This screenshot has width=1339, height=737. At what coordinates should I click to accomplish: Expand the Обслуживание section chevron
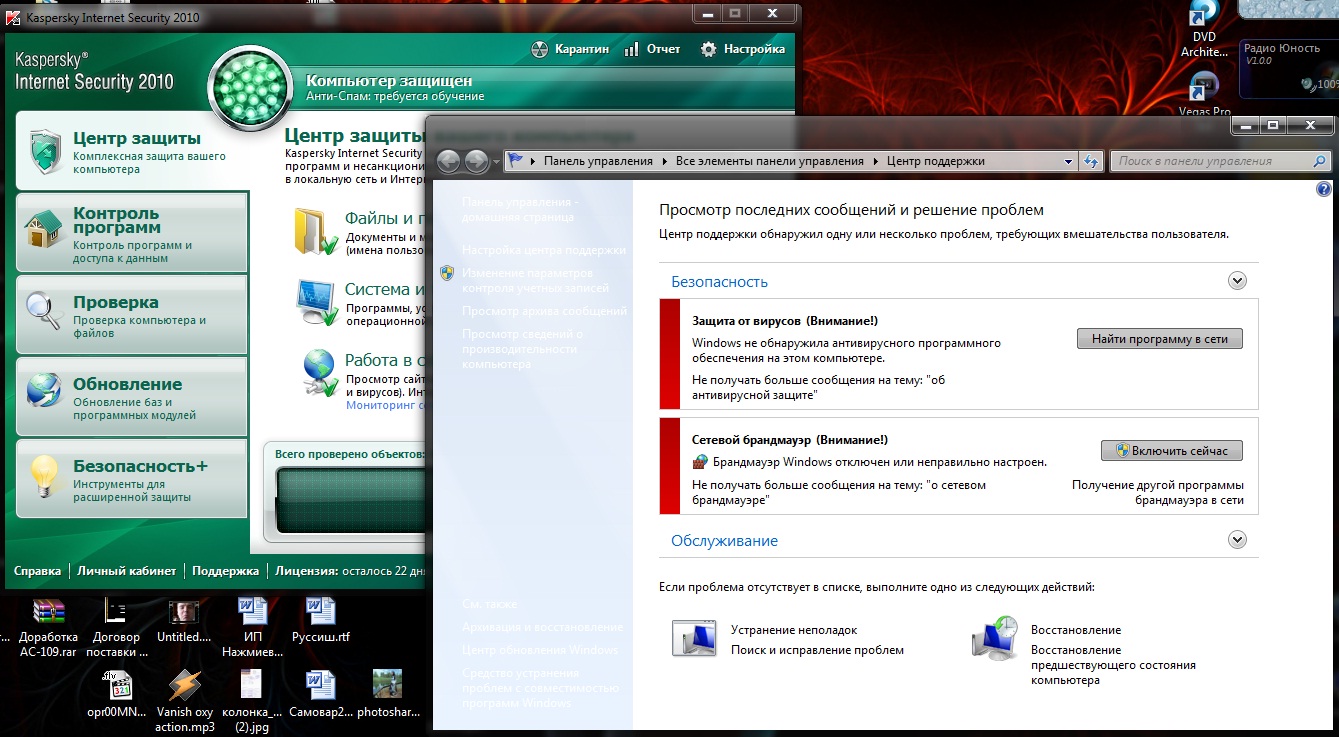pyautogui.click(x=1237, y=540)
